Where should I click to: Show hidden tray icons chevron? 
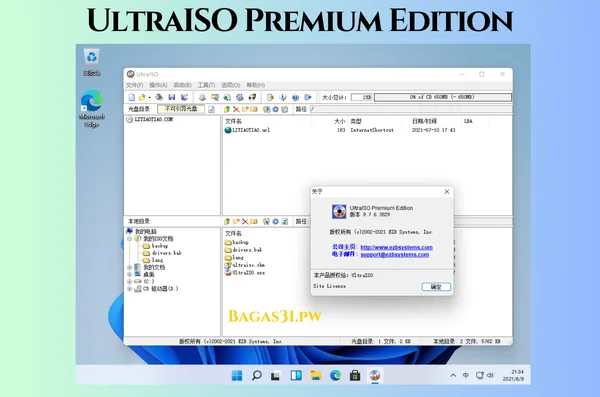click(453, 376)
